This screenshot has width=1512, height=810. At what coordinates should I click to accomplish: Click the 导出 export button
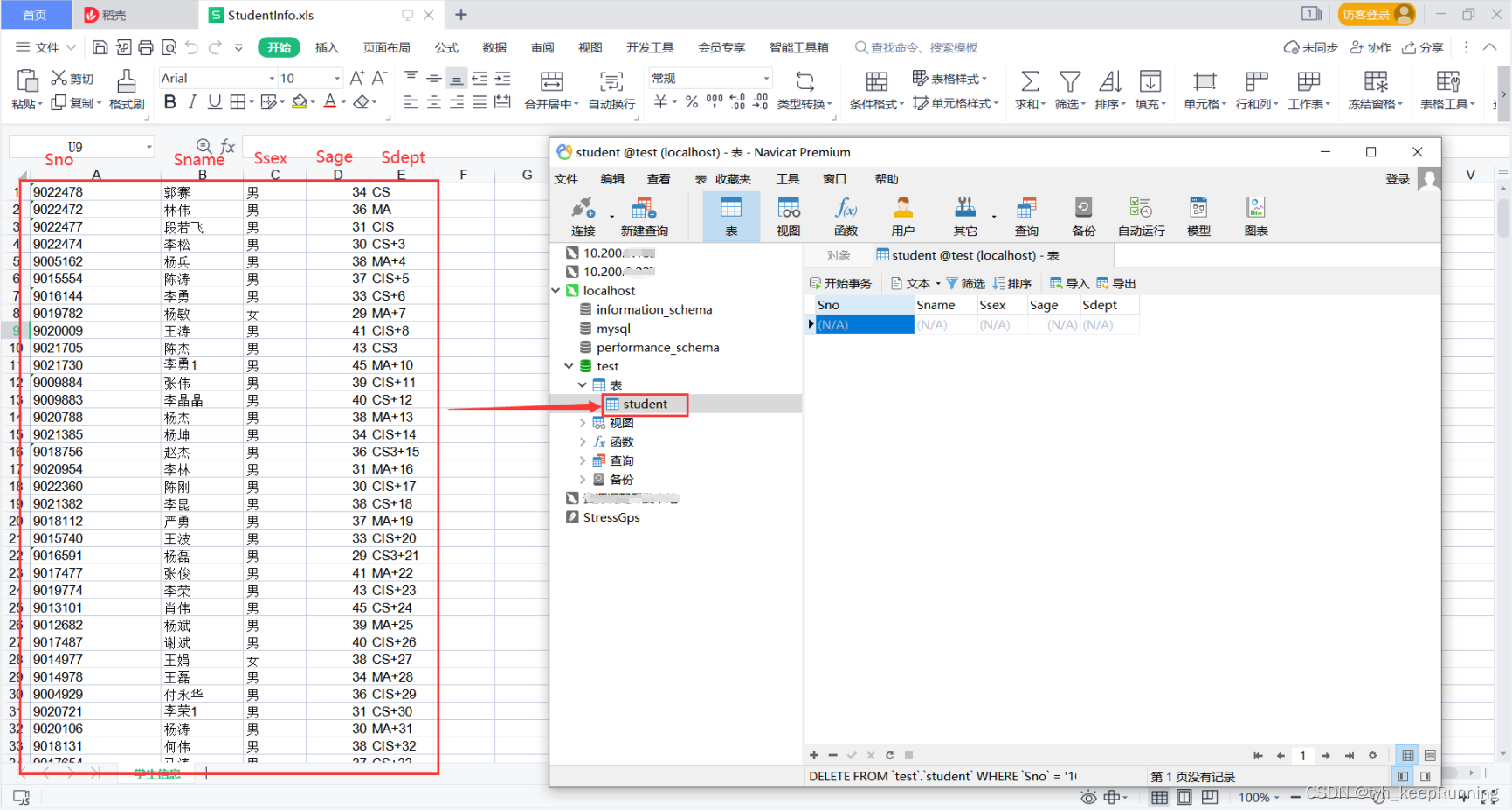[1115, 283]
